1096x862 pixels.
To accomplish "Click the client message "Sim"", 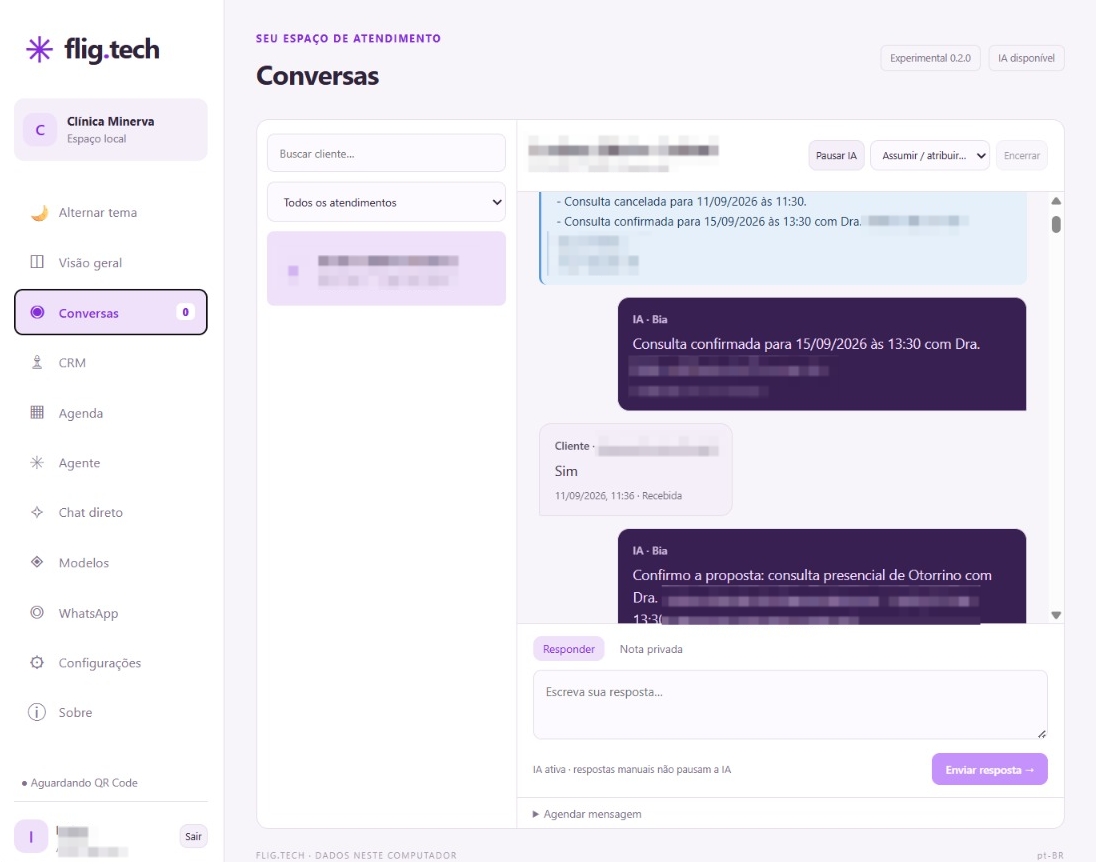I will tap(566, 471).
